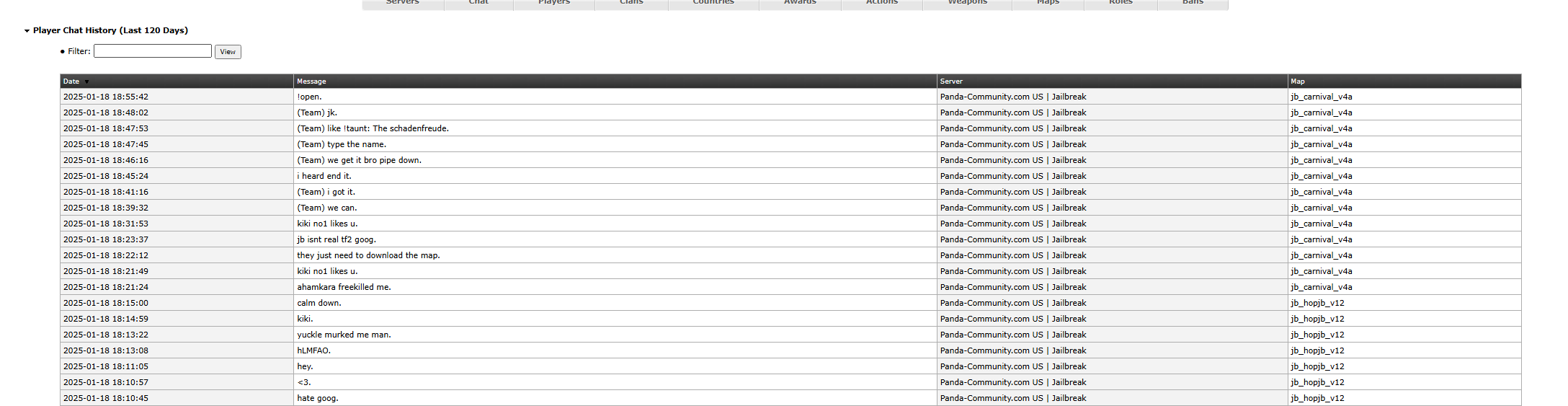
Task: Go to the Maps tab
Action: (1048, 4)
